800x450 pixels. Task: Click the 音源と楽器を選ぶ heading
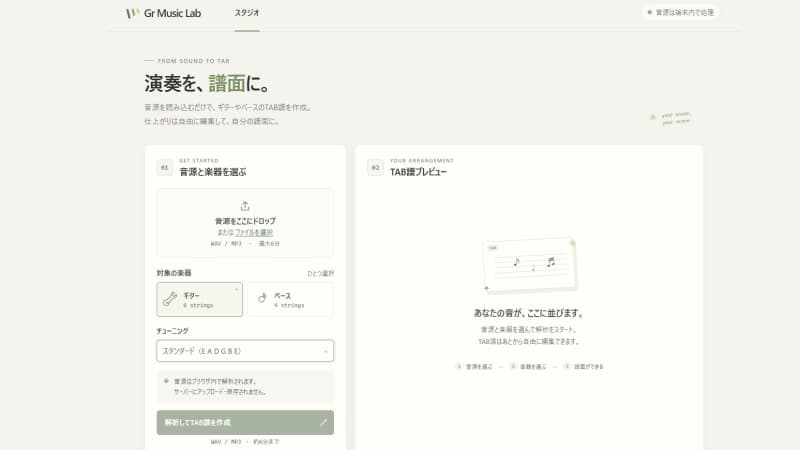tap(213, 172)
